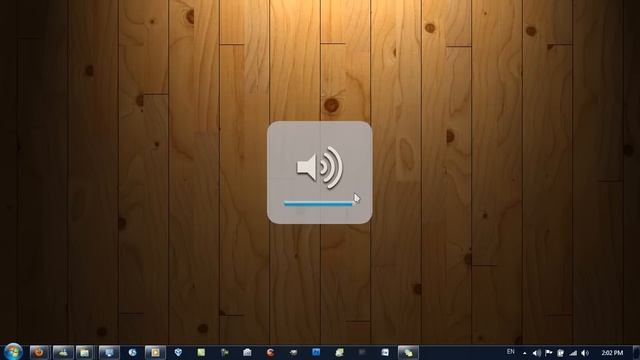Open Action Center flag icon in tray

549,353
